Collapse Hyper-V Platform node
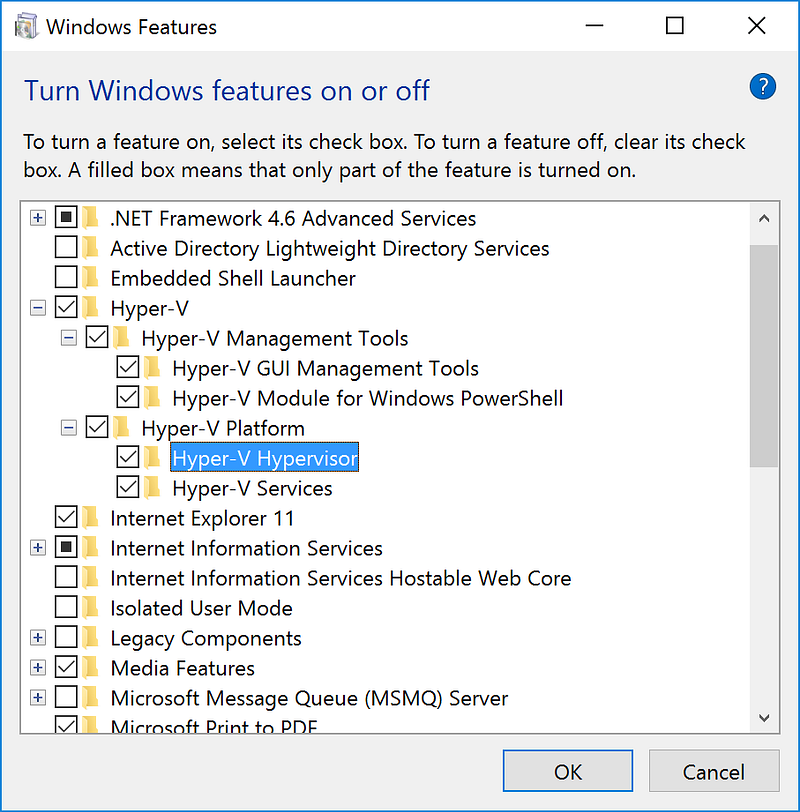Image resolution: width=800 pixels, height=812 pixels. coord(68,428)
